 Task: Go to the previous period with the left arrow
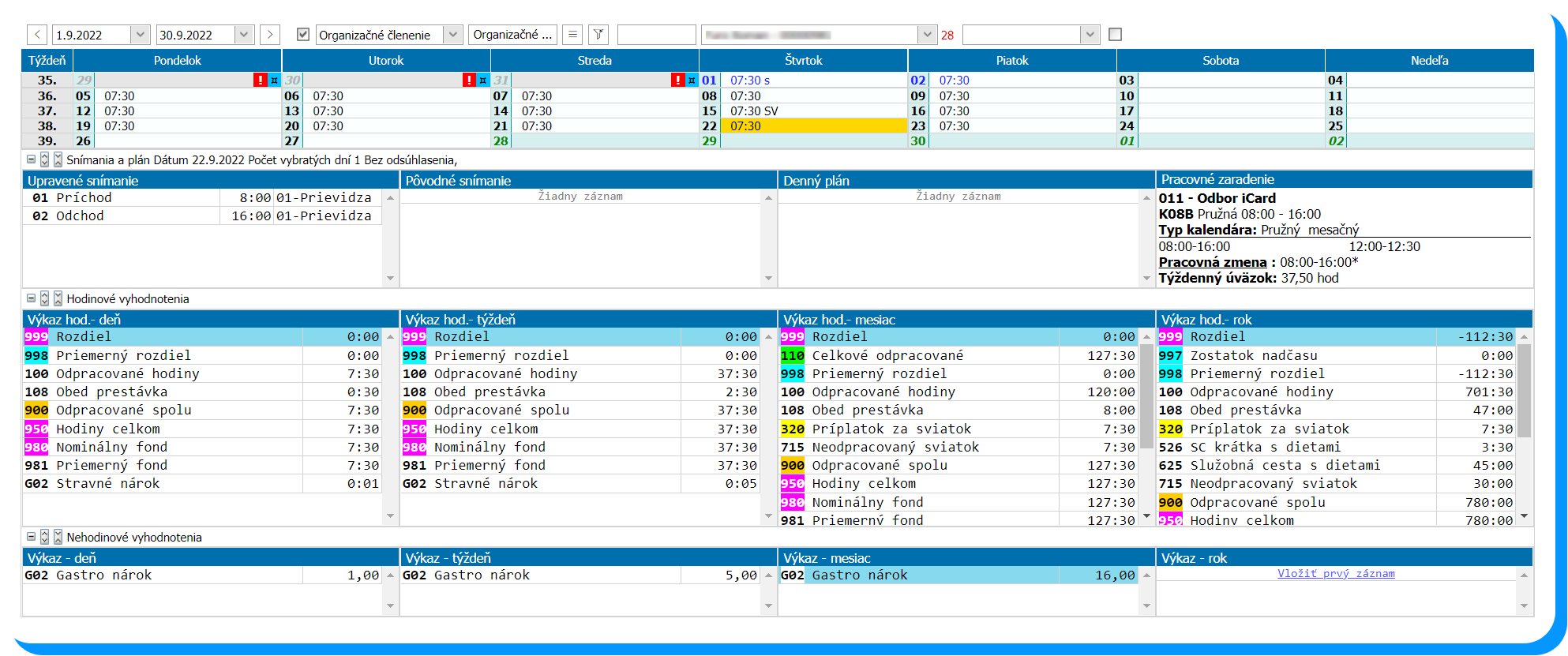pyautogui.click(x=37, y=35)
